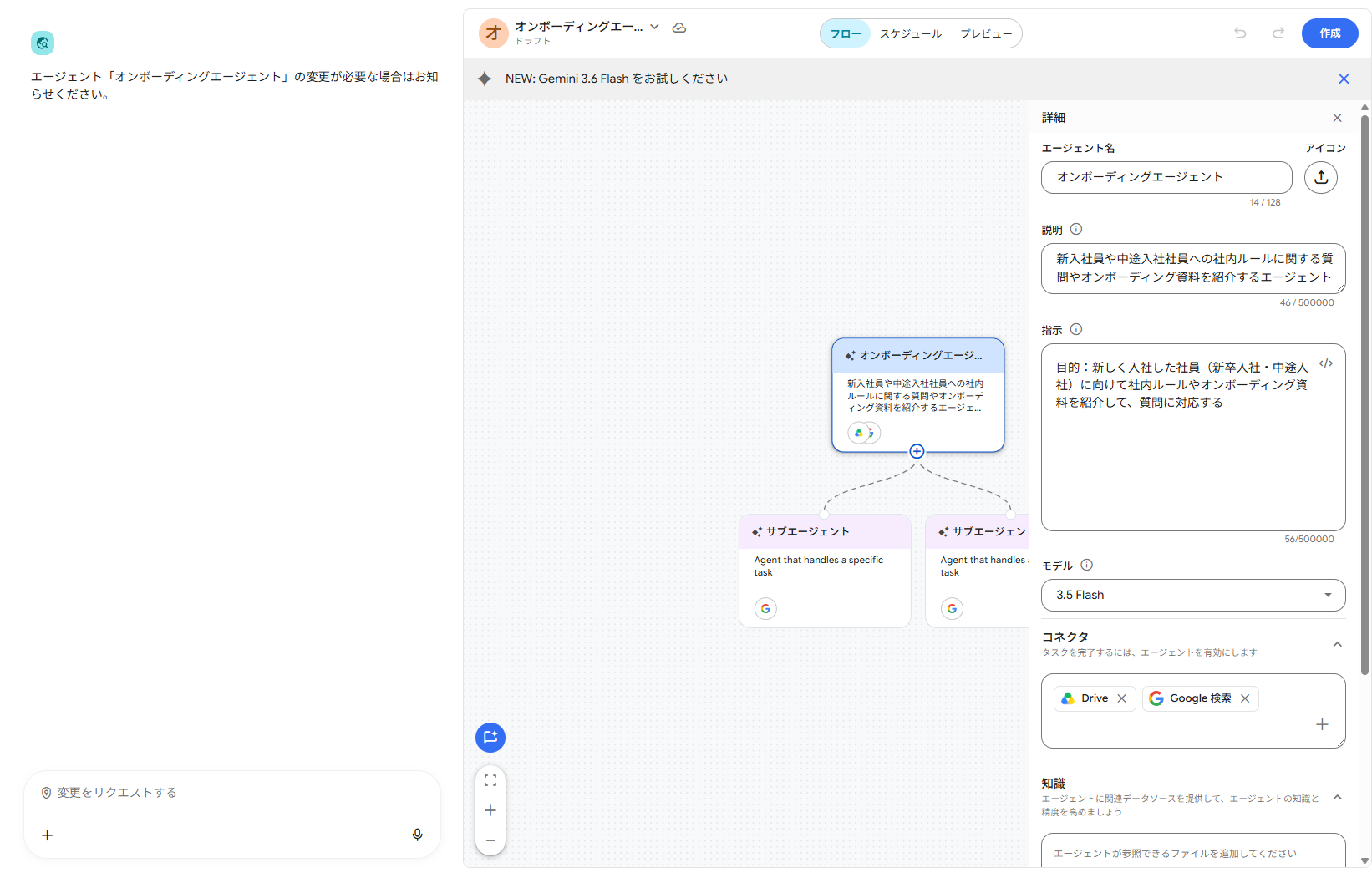
Task: Edit the エージェント名 input field
Action: click(x=1166, y=177)
